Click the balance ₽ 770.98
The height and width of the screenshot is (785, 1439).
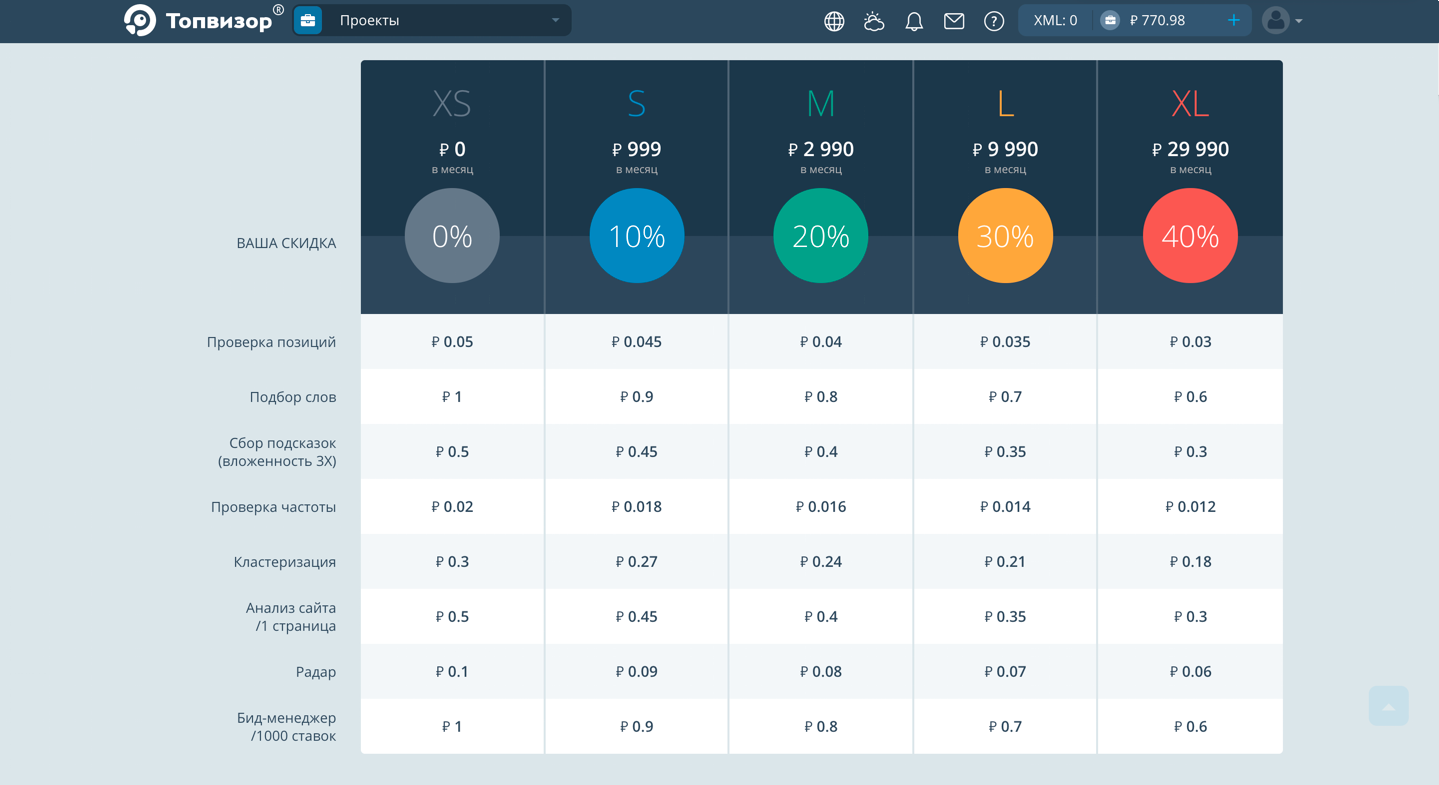pyautogui.click(x=1157, y=20)
